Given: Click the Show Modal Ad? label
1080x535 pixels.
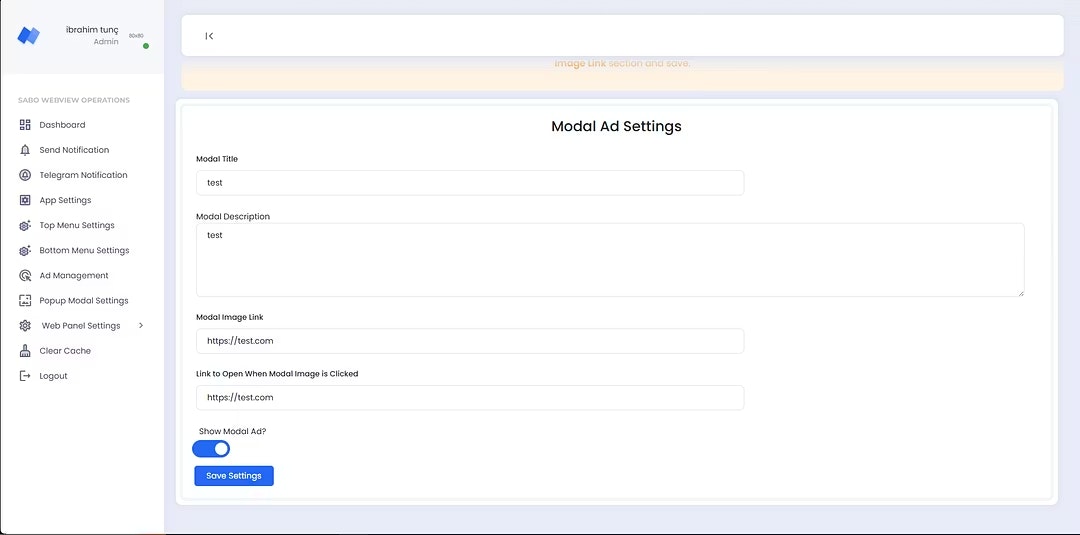Looking at the screenshot, I should click(232, 431).
